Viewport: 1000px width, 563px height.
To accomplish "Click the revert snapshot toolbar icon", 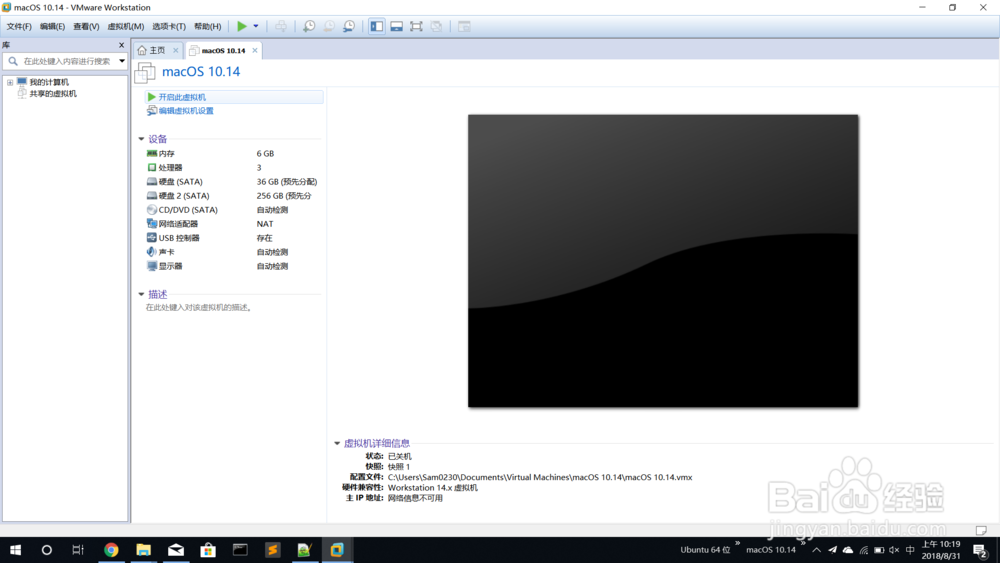I will click(328, 26).
